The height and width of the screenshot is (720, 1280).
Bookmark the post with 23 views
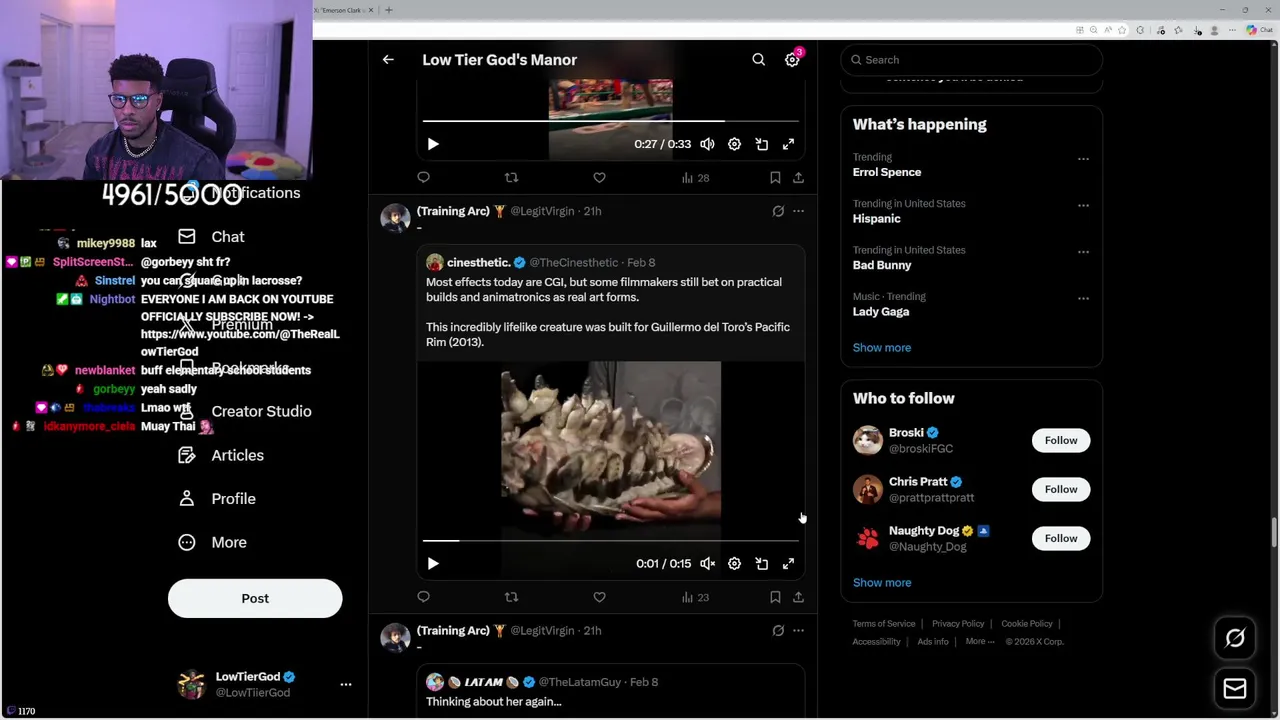pos(775,597)
